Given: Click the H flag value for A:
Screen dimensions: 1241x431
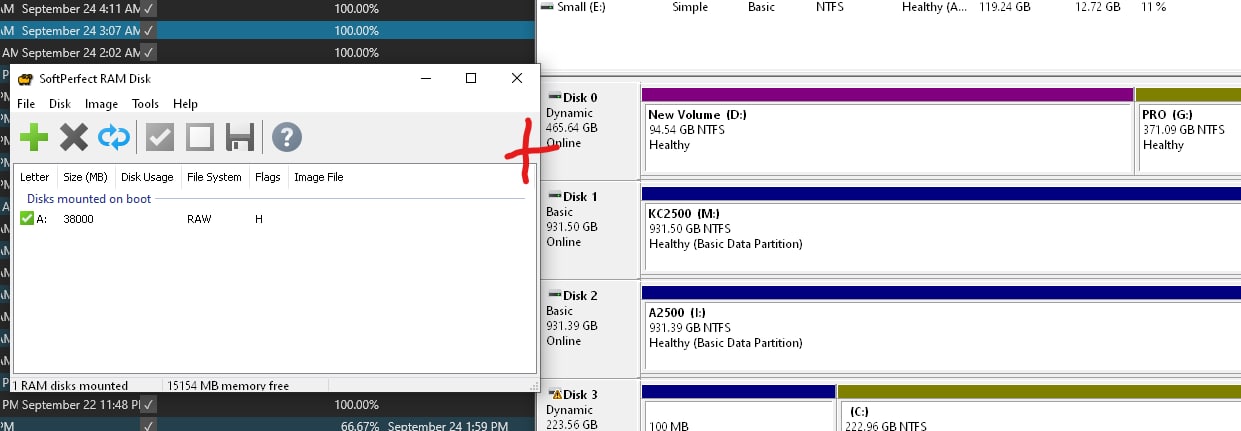Looking at the screenshot, I should [x=259, y=219].
